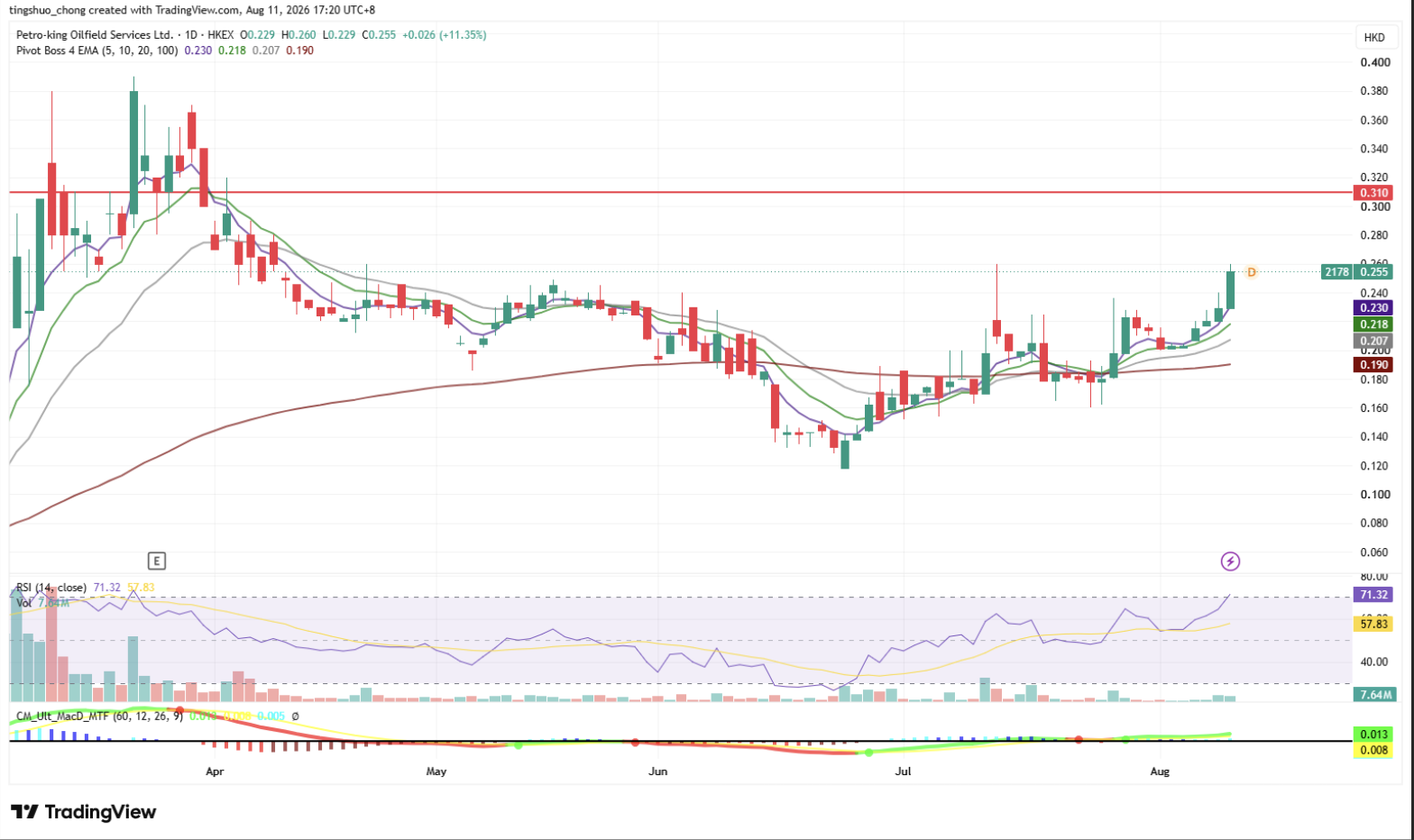The width and height of the screenshot is (1414, 840).
Task: Click the gray 0.207 EMA axis label
Action: point(1374,342)
